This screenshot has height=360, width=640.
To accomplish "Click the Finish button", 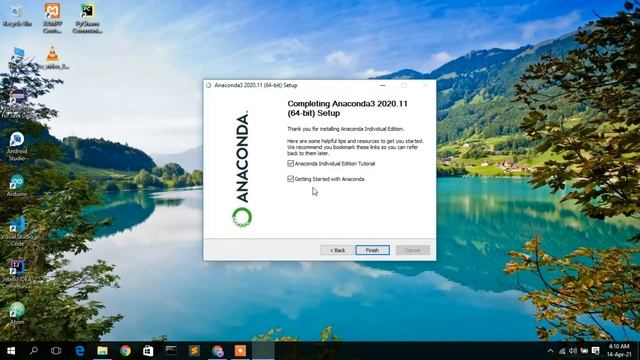I will [x=372, y=250].
